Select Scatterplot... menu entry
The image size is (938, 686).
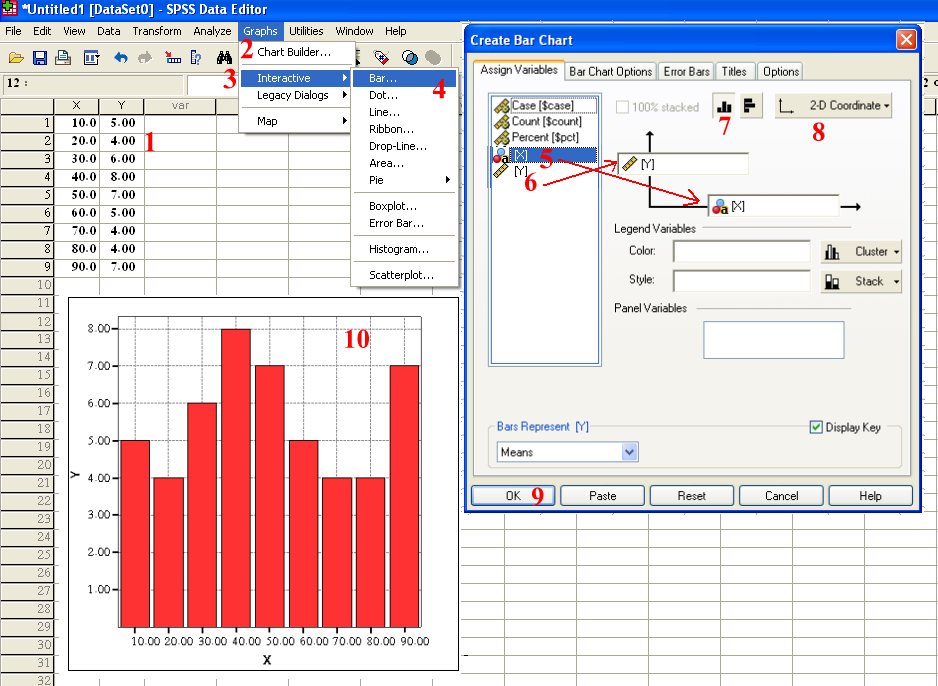pyautogui.click(x=405, y=275)
